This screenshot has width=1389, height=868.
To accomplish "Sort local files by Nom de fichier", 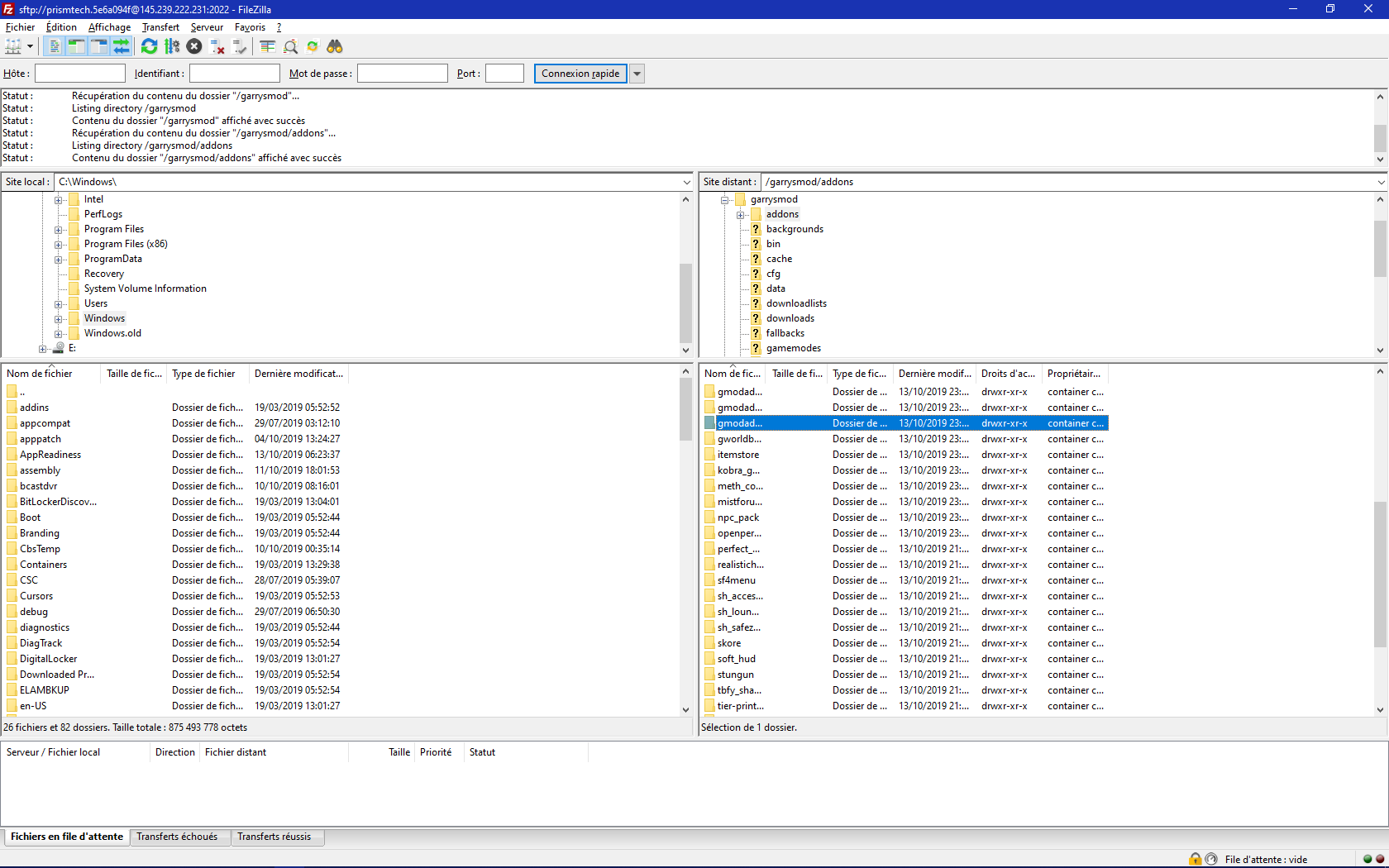I will click(x=51, y=374).
